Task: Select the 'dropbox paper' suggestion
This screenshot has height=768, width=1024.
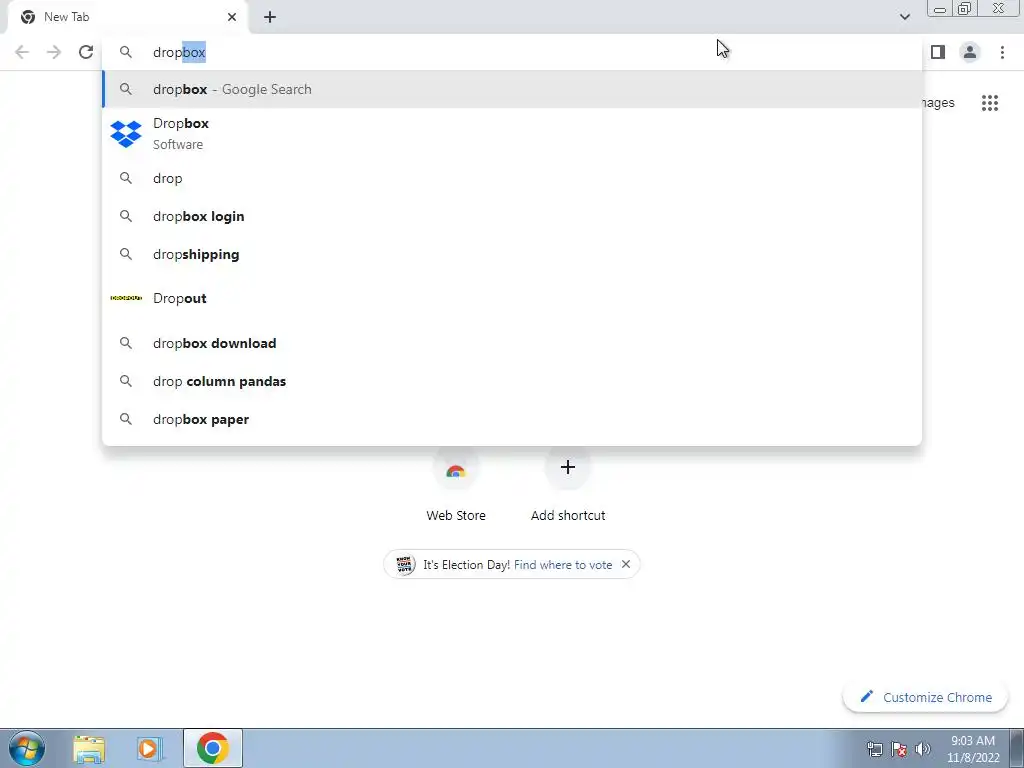Action: [x=512, y=419]
